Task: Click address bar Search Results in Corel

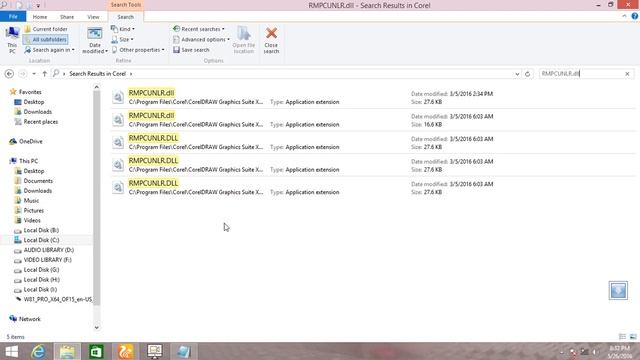Action: point(98,74)
